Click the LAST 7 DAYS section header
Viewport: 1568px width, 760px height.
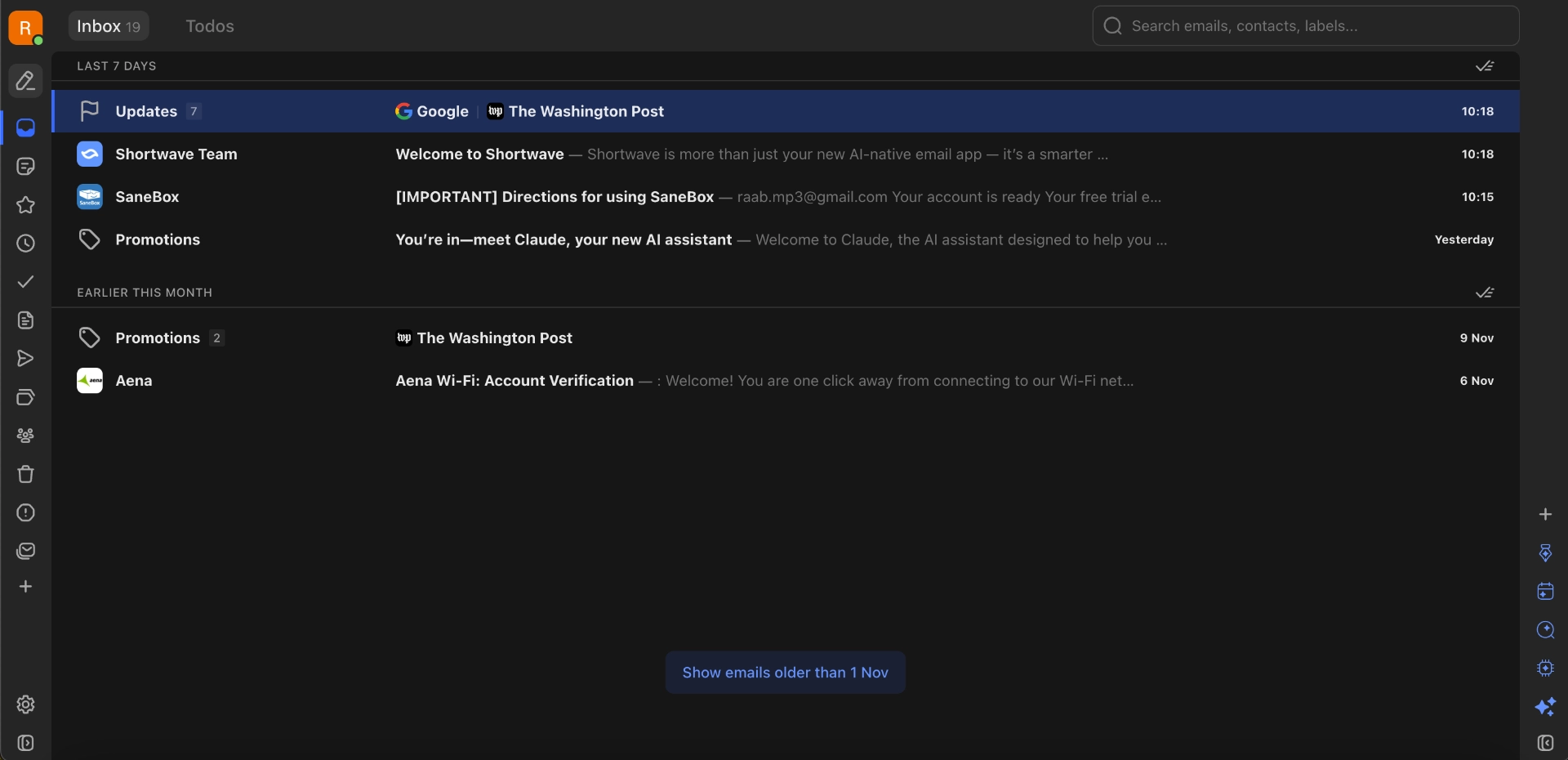coord(117,66)
